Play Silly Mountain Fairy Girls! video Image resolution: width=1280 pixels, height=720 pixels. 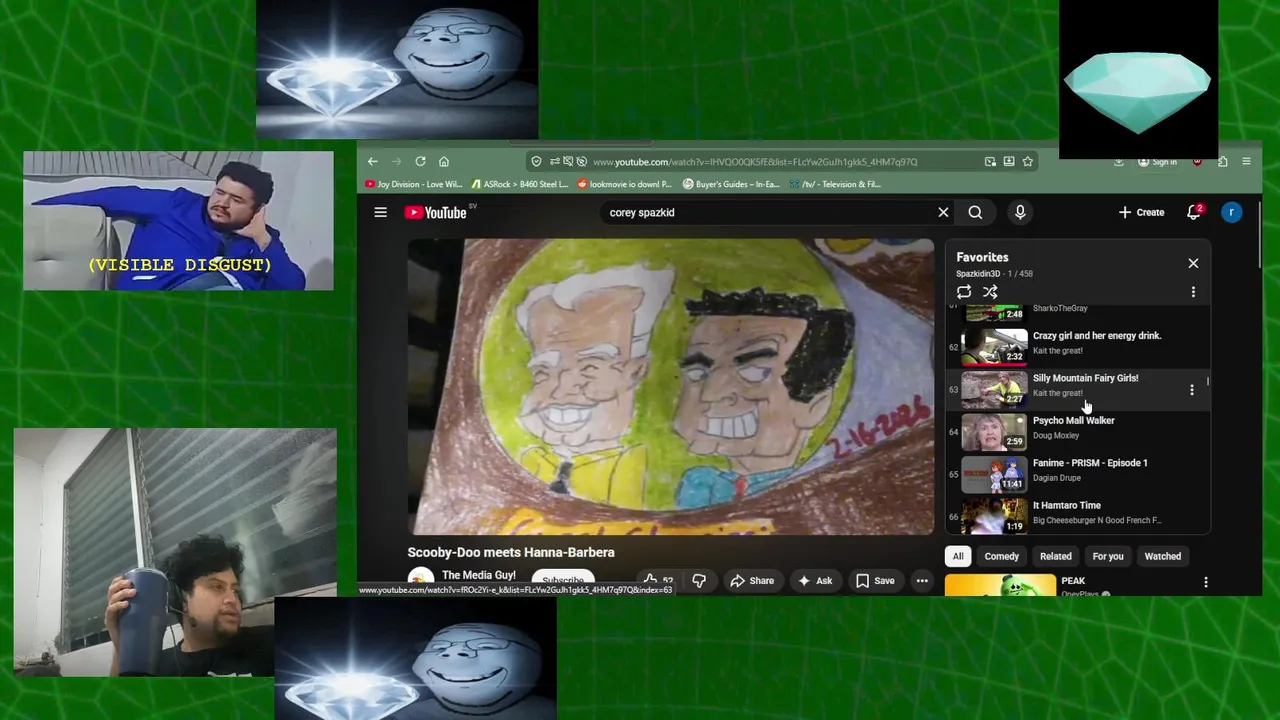[1085, 378]
